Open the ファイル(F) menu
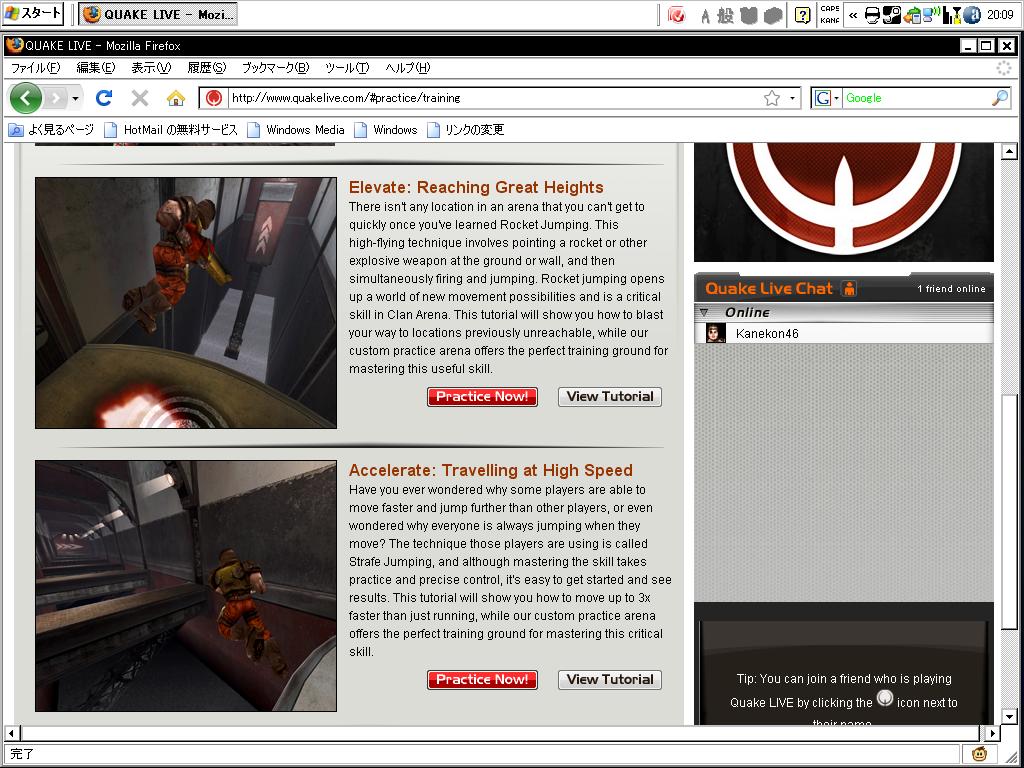The height and width of the screenshot is (768, 1024). (35, 68)
